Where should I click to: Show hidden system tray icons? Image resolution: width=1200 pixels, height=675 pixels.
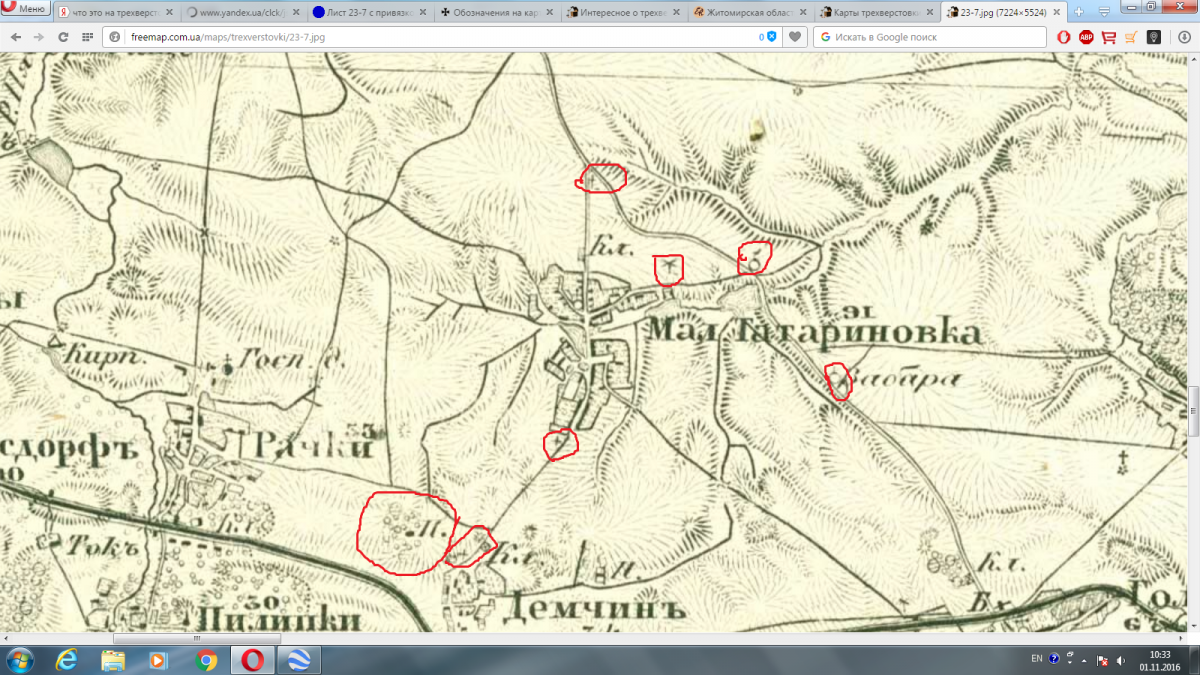pyautogui.click(x=1082, y=660)
